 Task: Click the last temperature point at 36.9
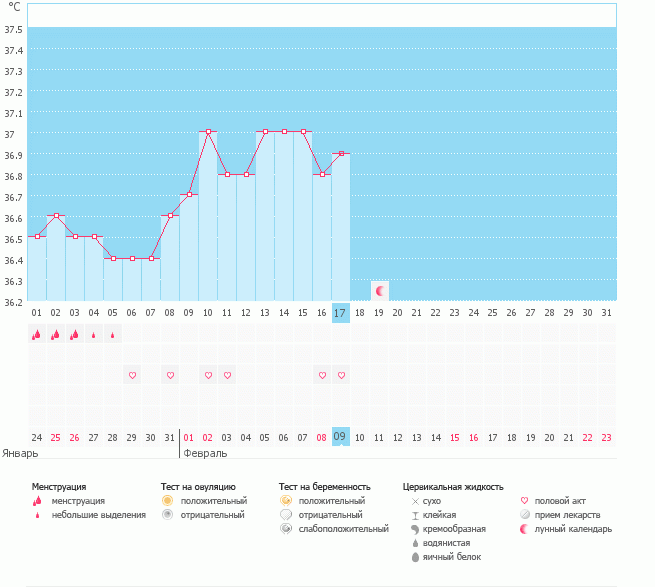point(341,153)
